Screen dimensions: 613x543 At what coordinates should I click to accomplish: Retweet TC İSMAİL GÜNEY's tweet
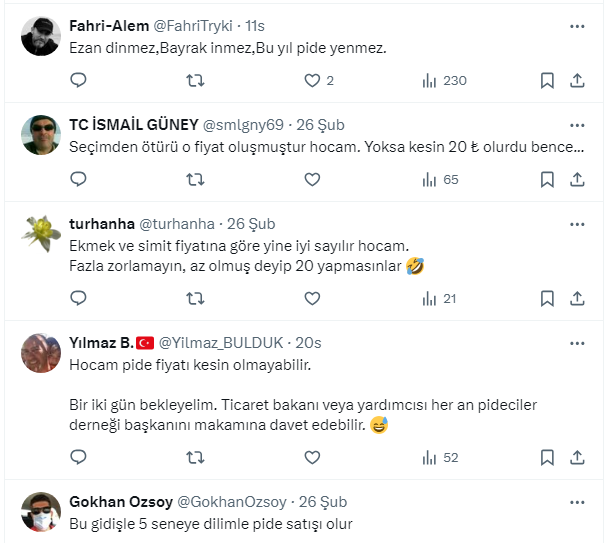[x=196, y=179]
